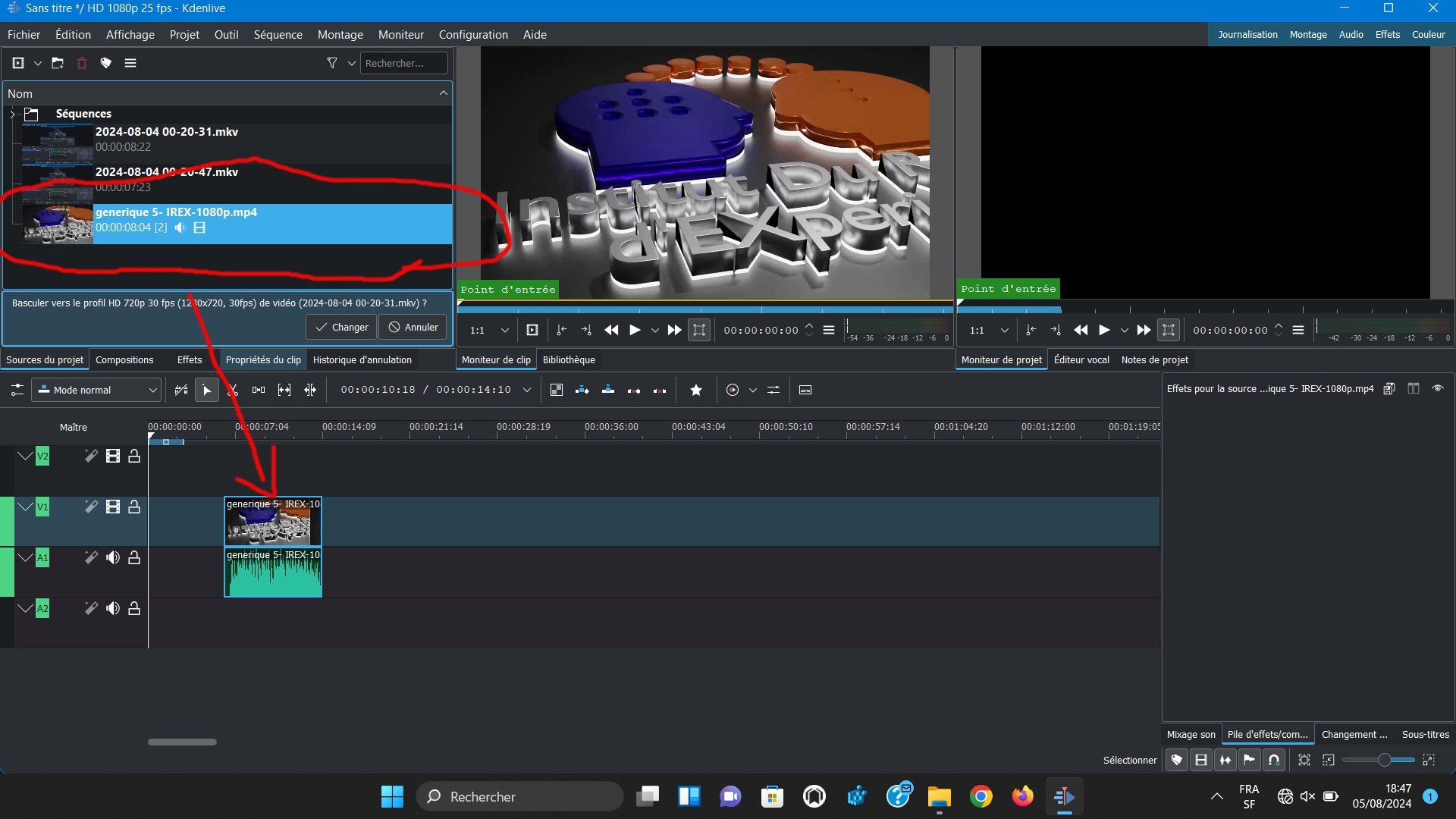Click the clip monitor seek bar
Viewport: 1456px width, 819px height.
coord(704,309)
